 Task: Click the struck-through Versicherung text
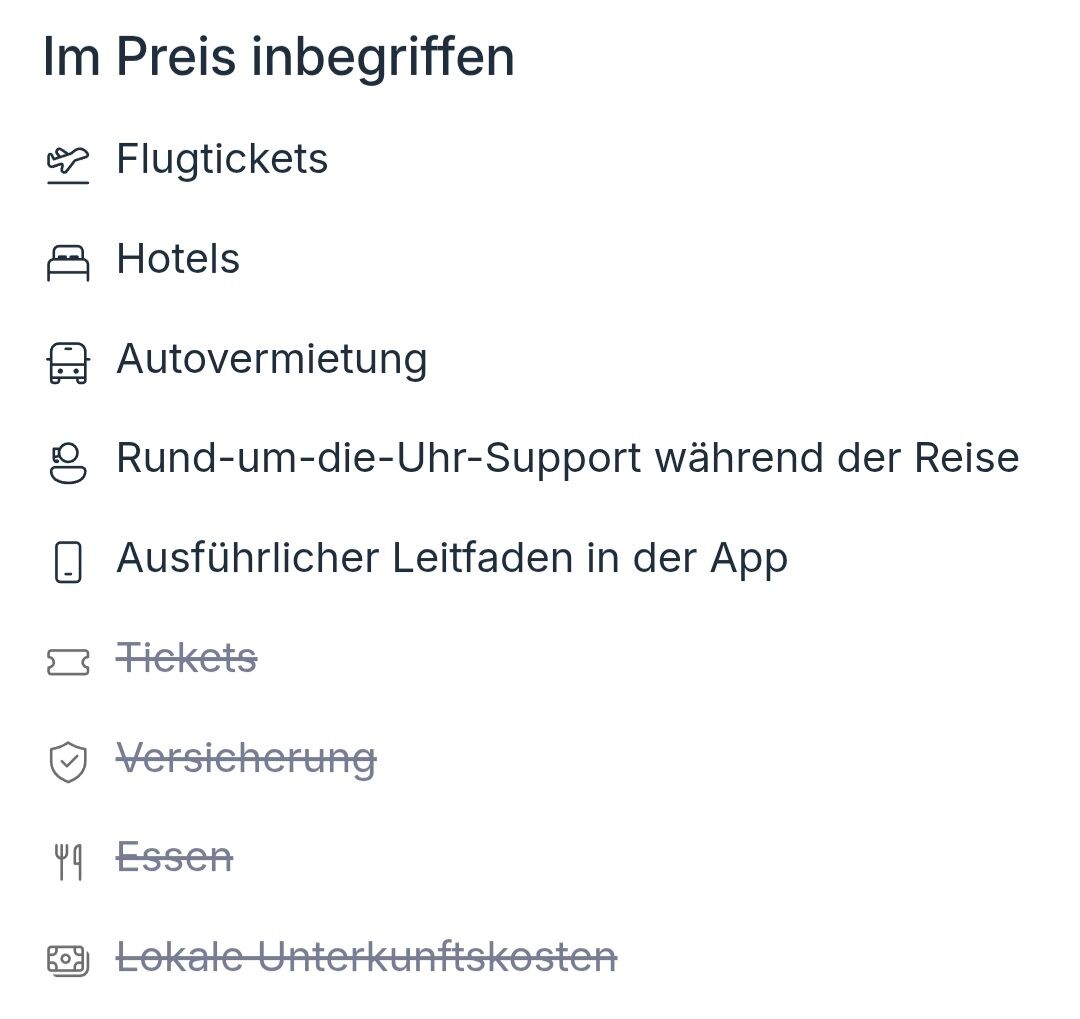(x=246, y=758)
